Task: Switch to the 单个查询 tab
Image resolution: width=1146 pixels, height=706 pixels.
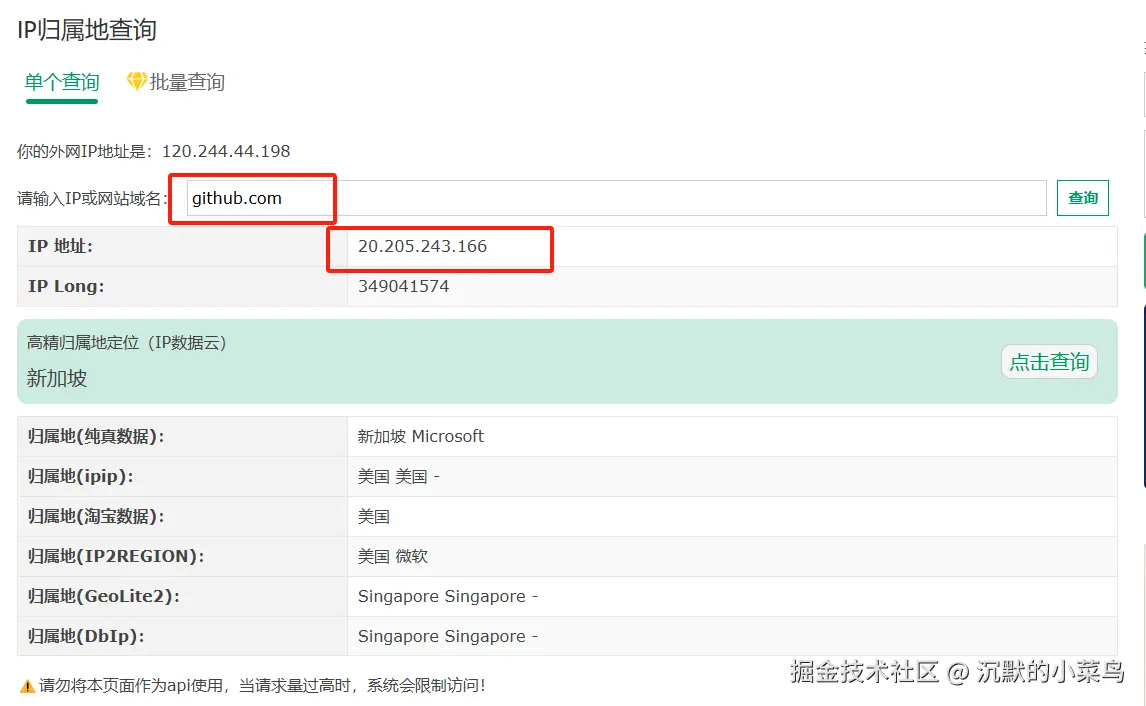Action: click(61, 82)
